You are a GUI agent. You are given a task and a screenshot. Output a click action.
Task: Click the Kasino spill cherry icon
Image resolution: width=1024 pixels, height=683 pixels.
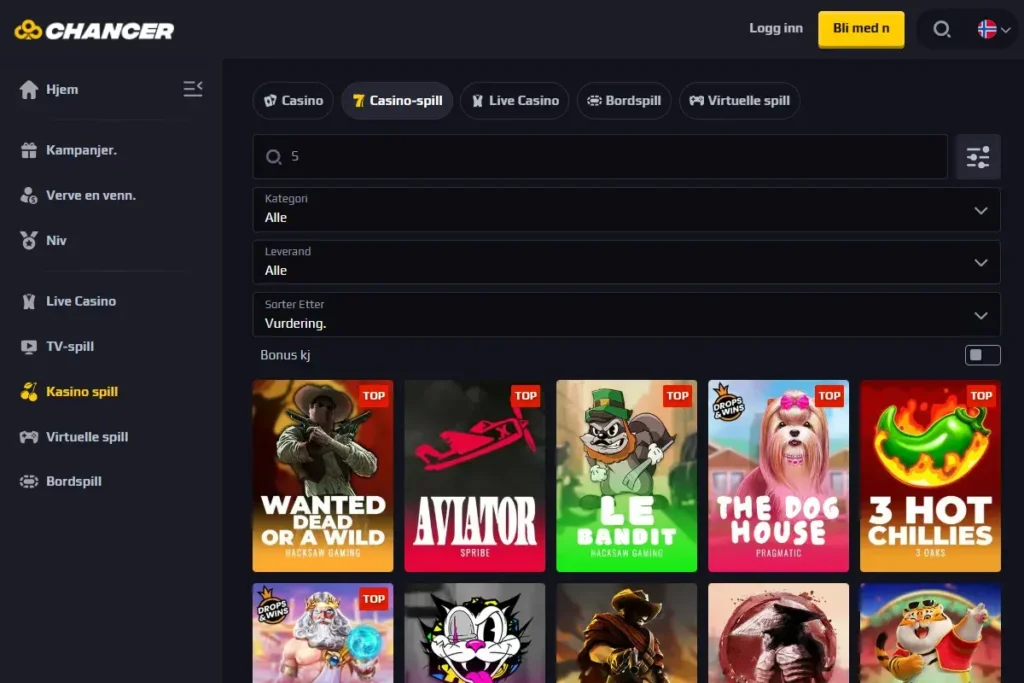[29, 392]
